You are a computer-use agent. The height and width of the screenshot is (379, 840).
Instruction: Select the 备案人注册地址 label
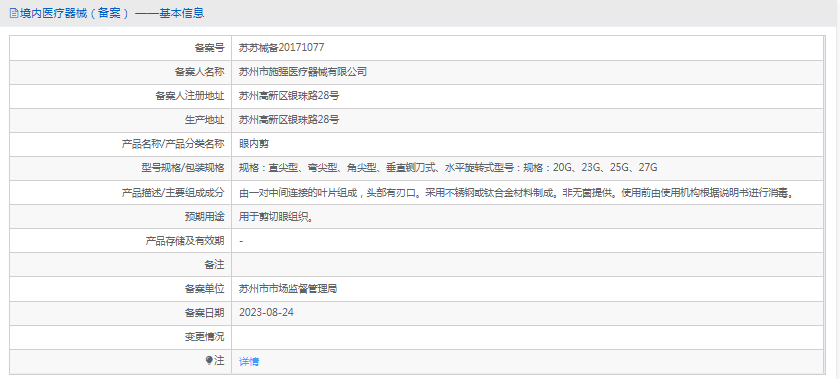(190, 96)
